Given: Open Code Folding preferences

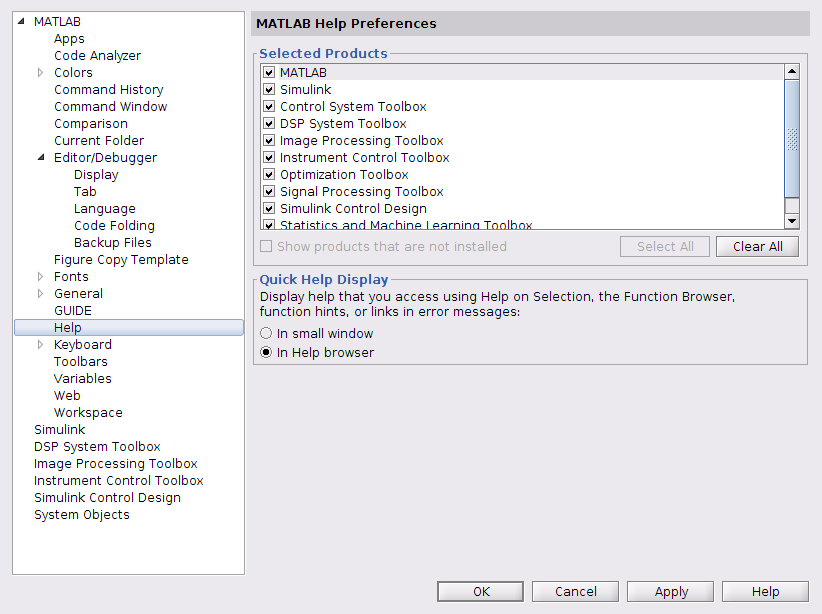Looking at the screenshot, I should [x=114, y=225].
